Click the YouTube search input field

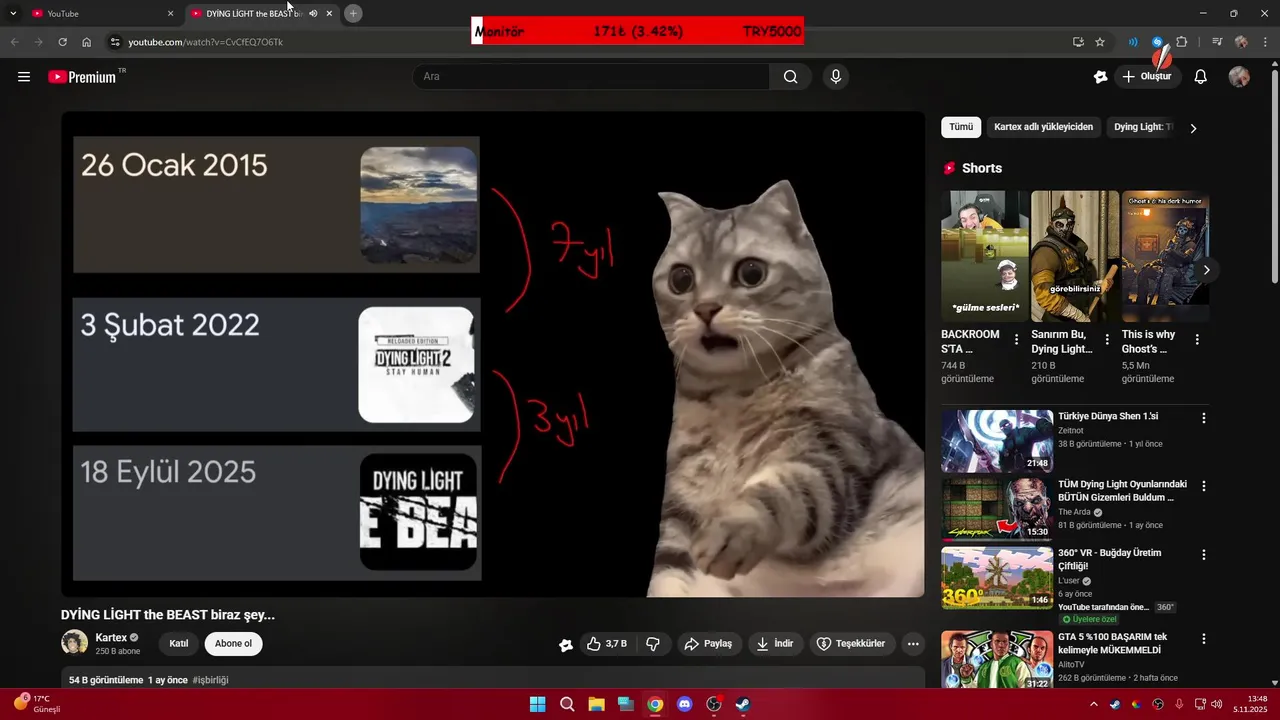(x=590, y=77)
